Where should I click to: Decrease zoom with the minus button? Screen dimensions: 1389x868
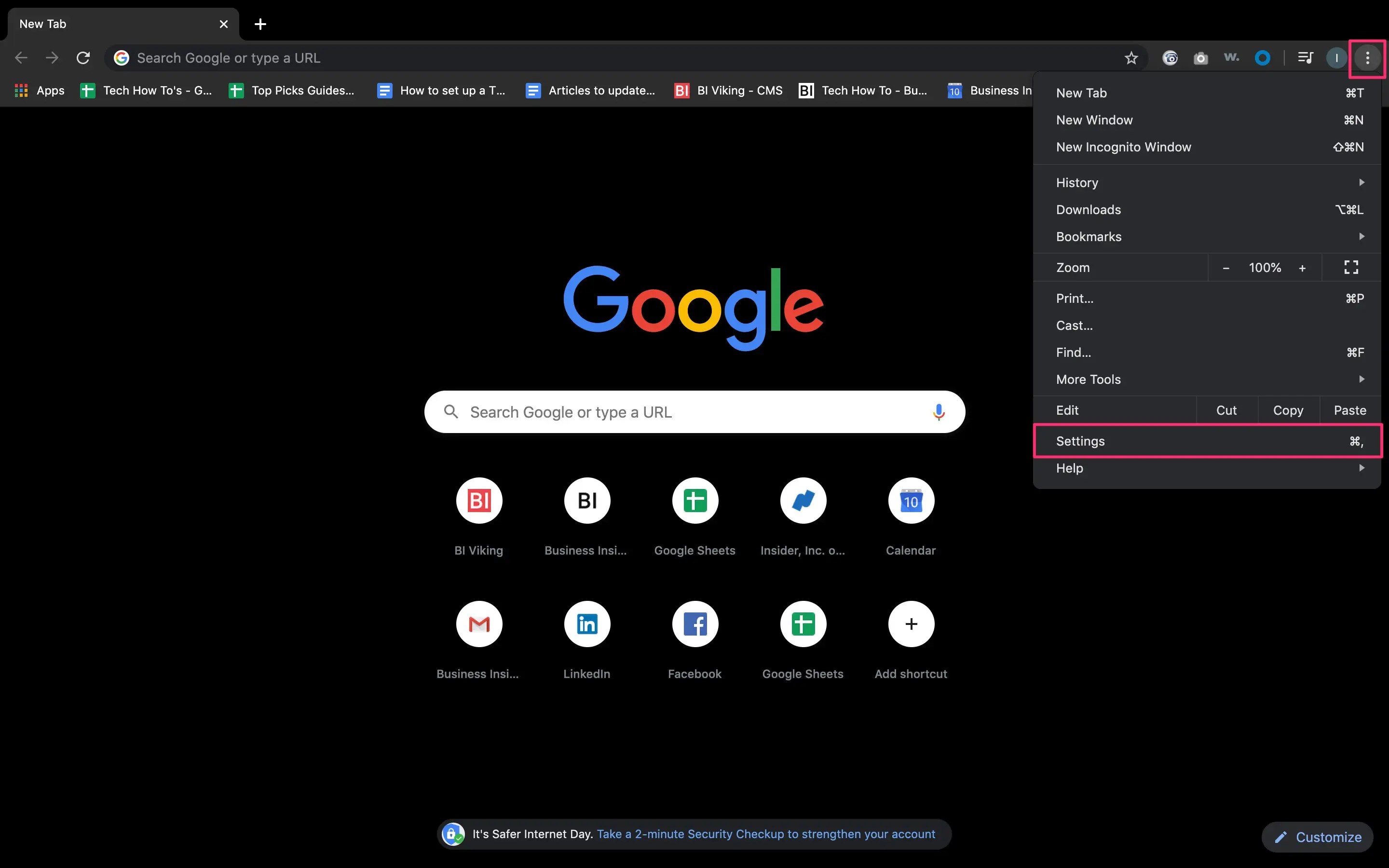click(1226, 268)
